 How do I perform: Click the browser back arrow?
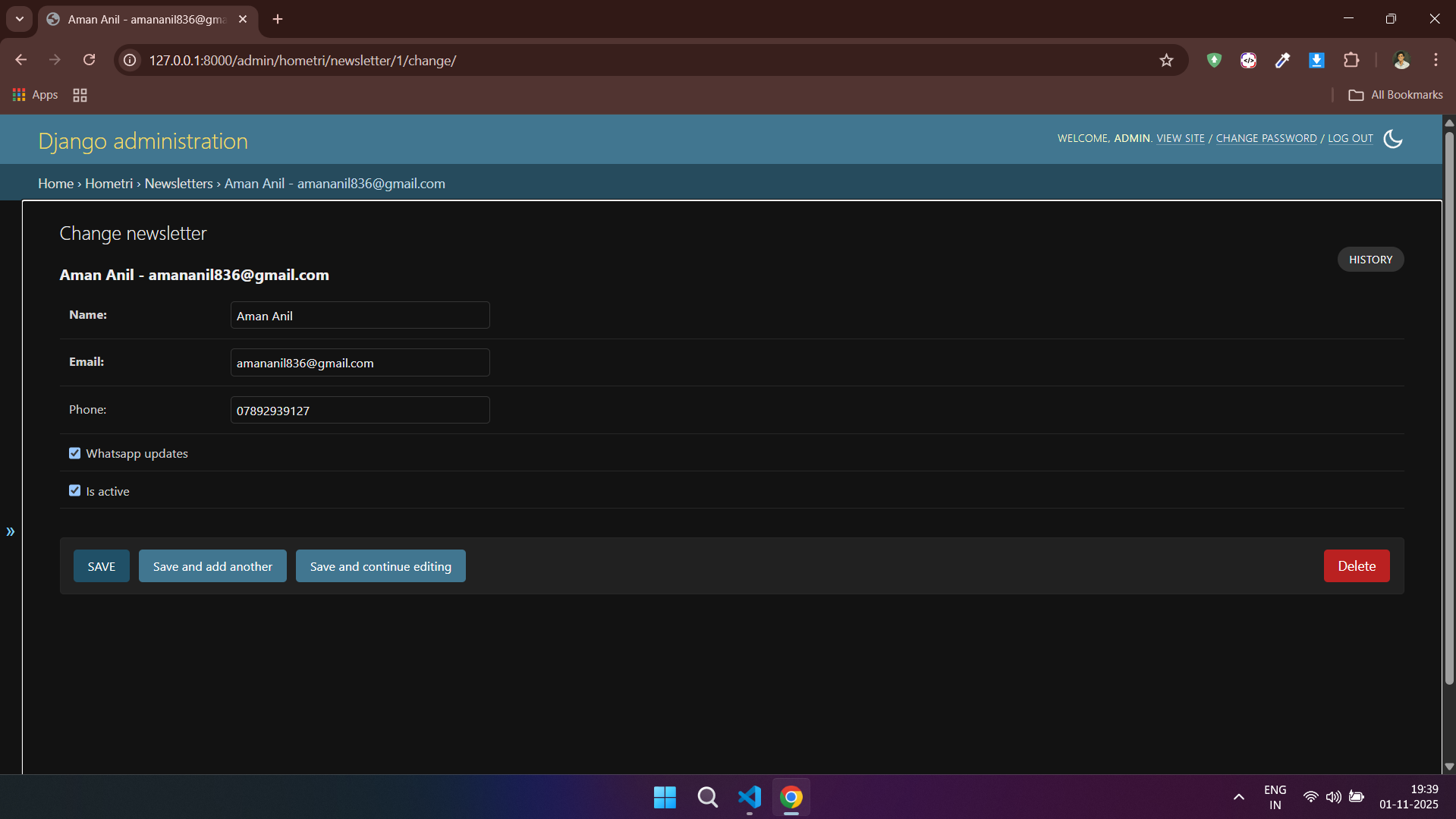point(21,60)
